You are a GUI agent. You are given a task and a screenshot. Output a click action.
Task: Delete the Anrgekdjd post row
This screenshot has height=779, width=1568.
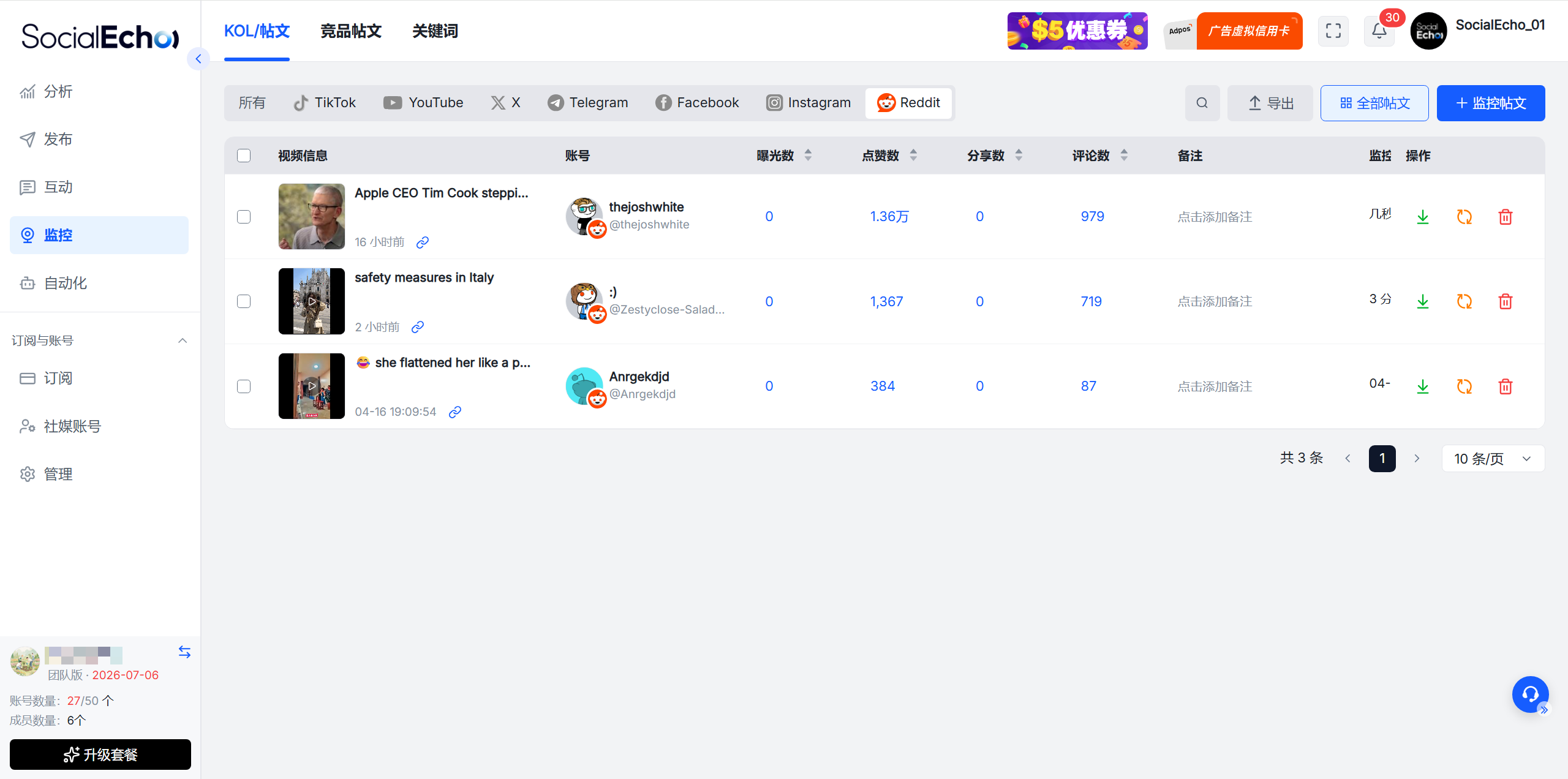pos(1505,386)
